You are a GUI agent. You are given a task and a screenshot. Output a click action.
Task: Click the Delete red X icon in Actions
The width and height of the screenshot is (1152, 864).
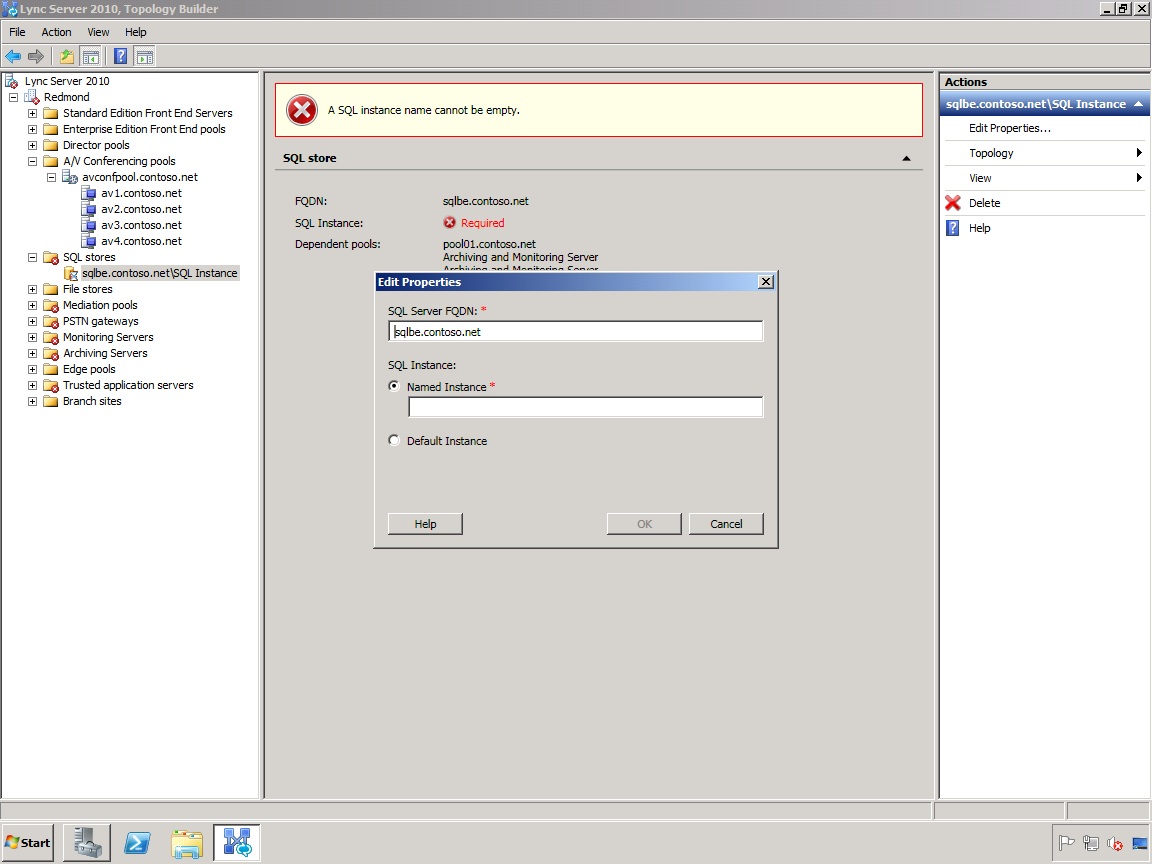coord(953,203)
